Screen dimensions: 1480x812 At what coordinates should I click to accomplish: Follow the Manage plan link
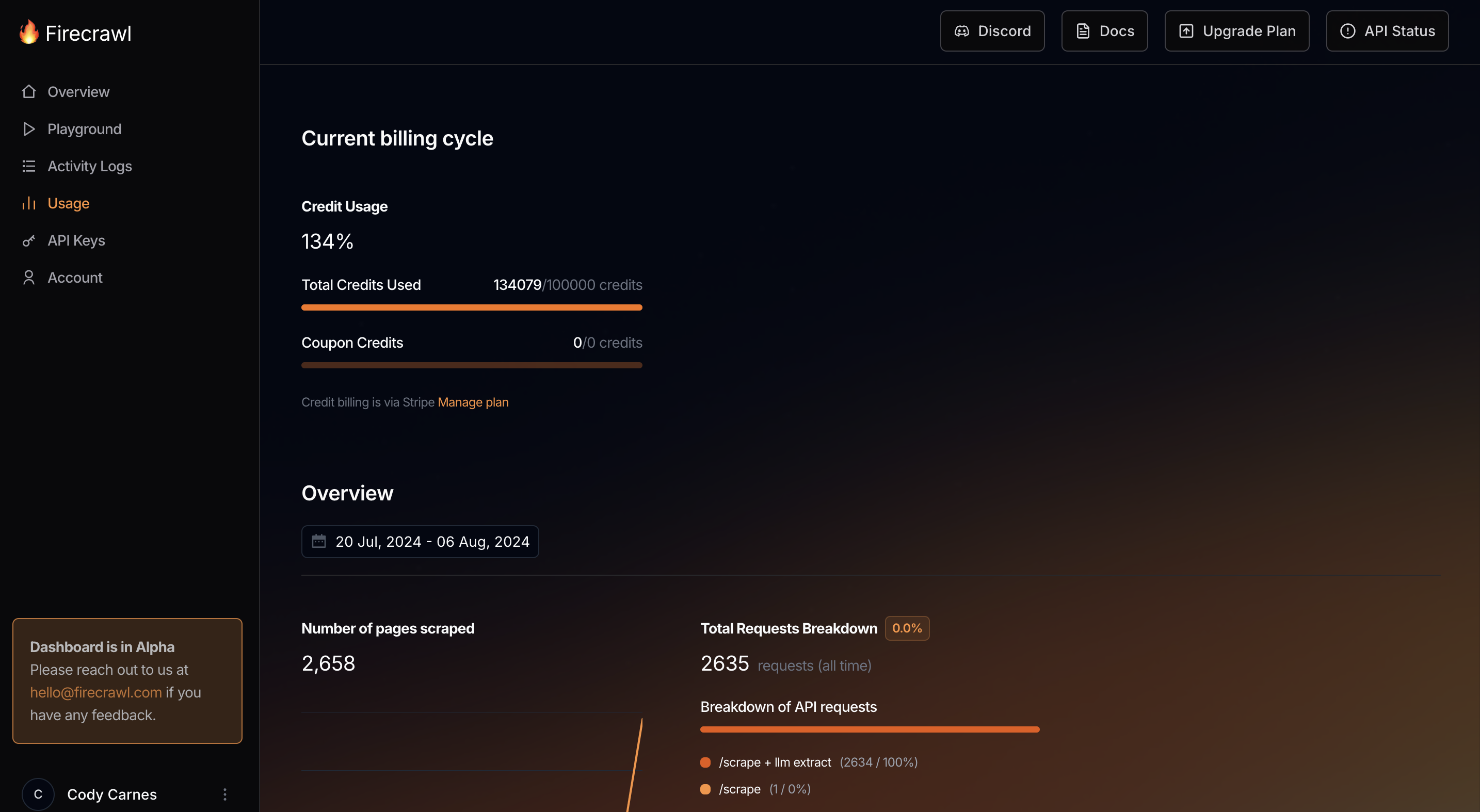[473, 402]
